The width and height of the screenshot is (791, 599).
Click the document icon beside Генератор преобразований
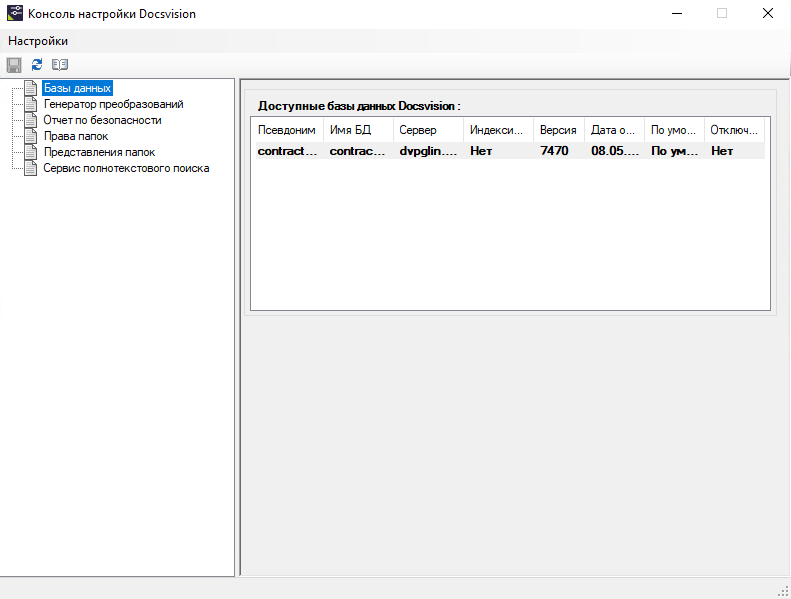click(31, 104)
